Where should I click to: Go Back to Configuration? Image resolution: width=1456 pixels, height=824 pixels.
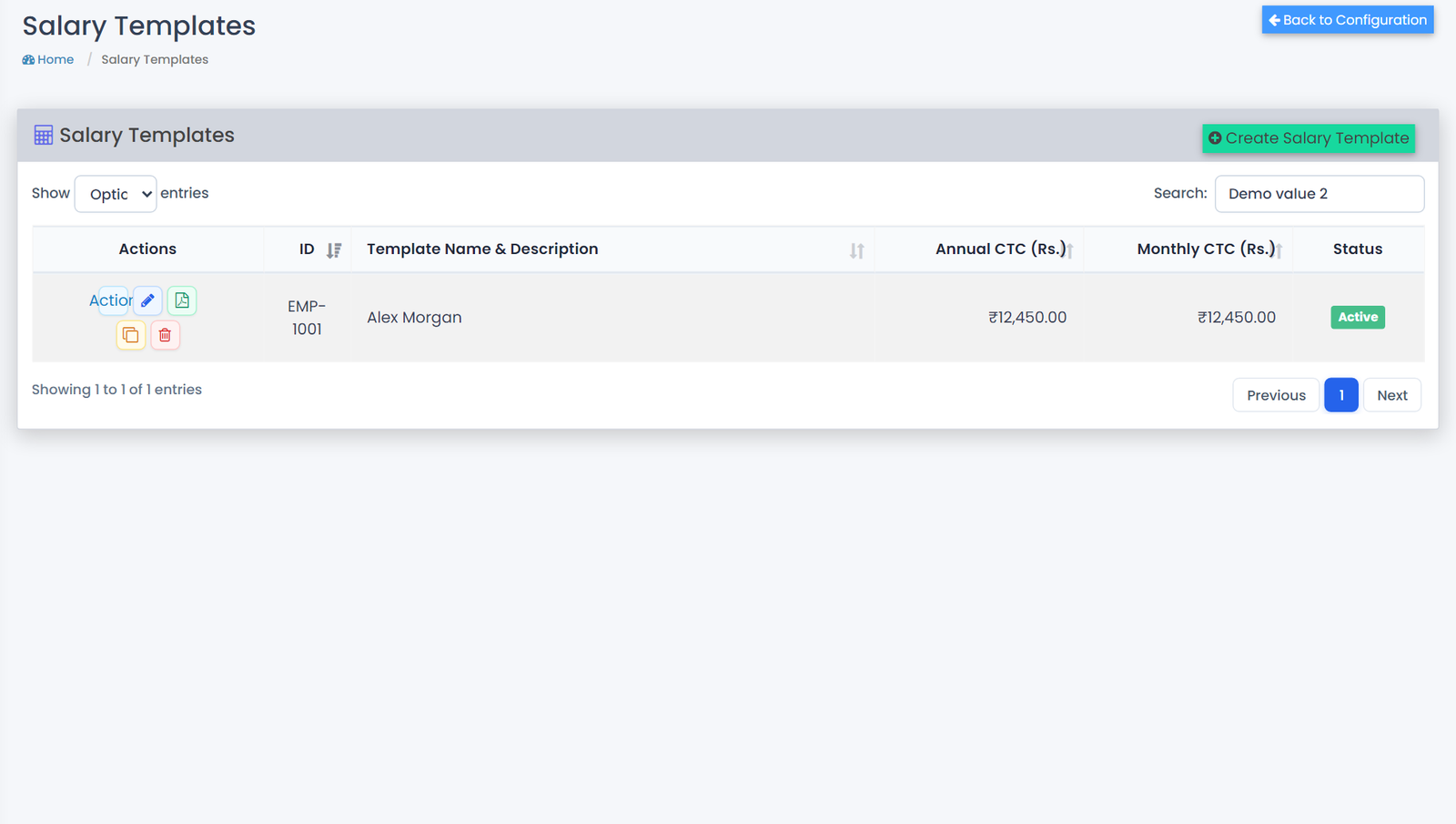1348,20
